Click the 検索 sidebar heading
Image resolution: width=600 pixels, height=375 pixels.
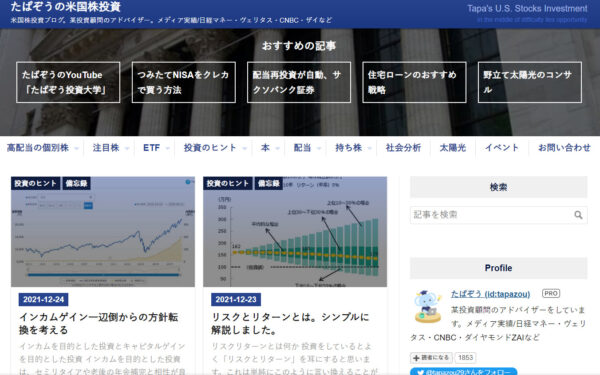(498, 187)
